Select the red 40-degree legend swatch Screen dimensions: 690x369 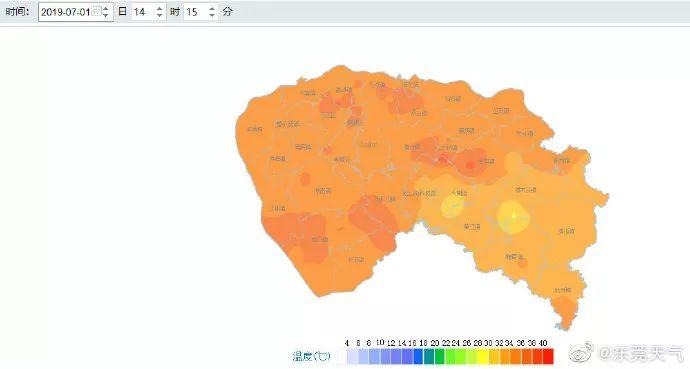click(x=548, y=356)
